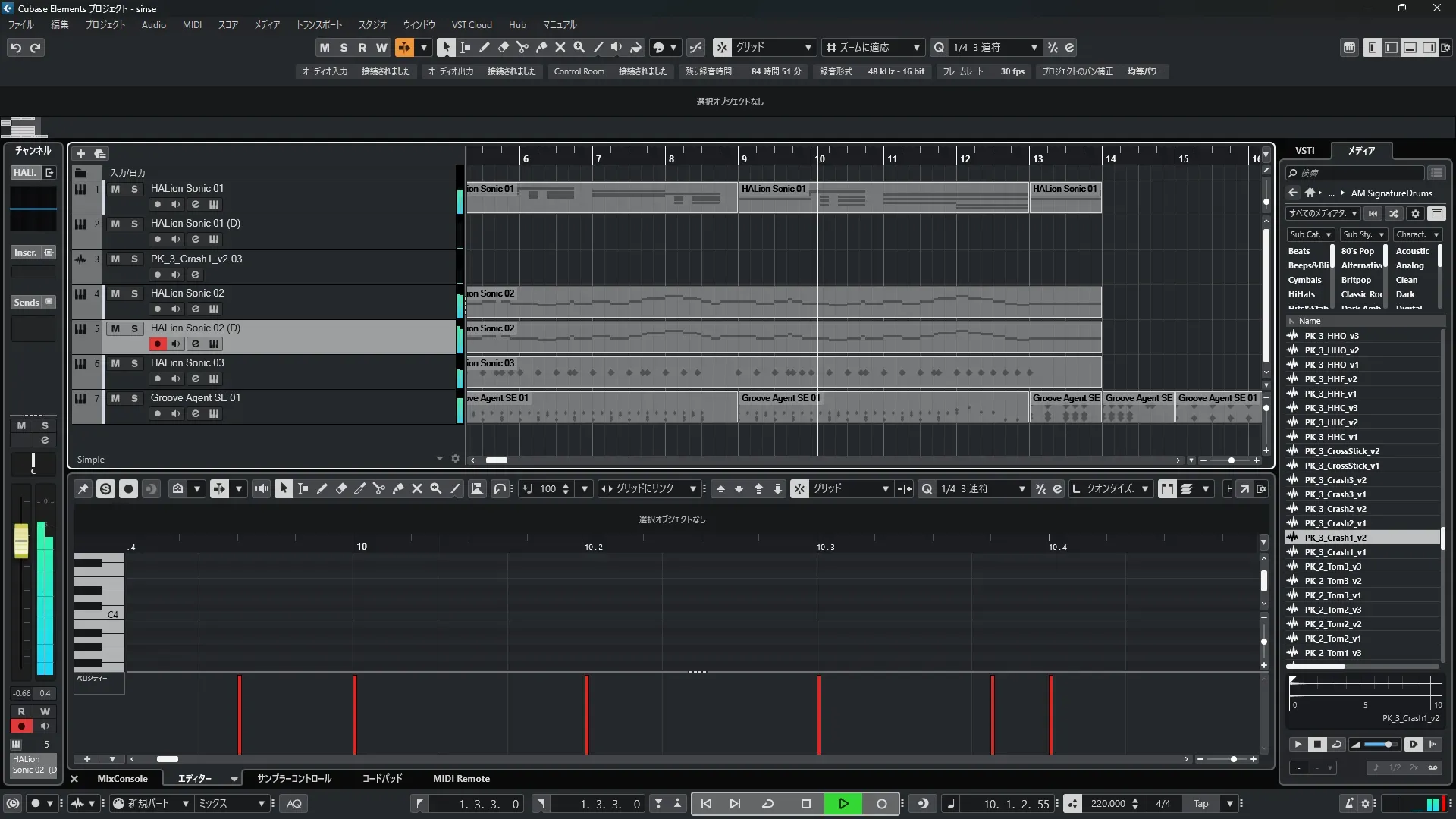
Task: Switch to the MixConsole tab
Action: (x=122, y=778)
